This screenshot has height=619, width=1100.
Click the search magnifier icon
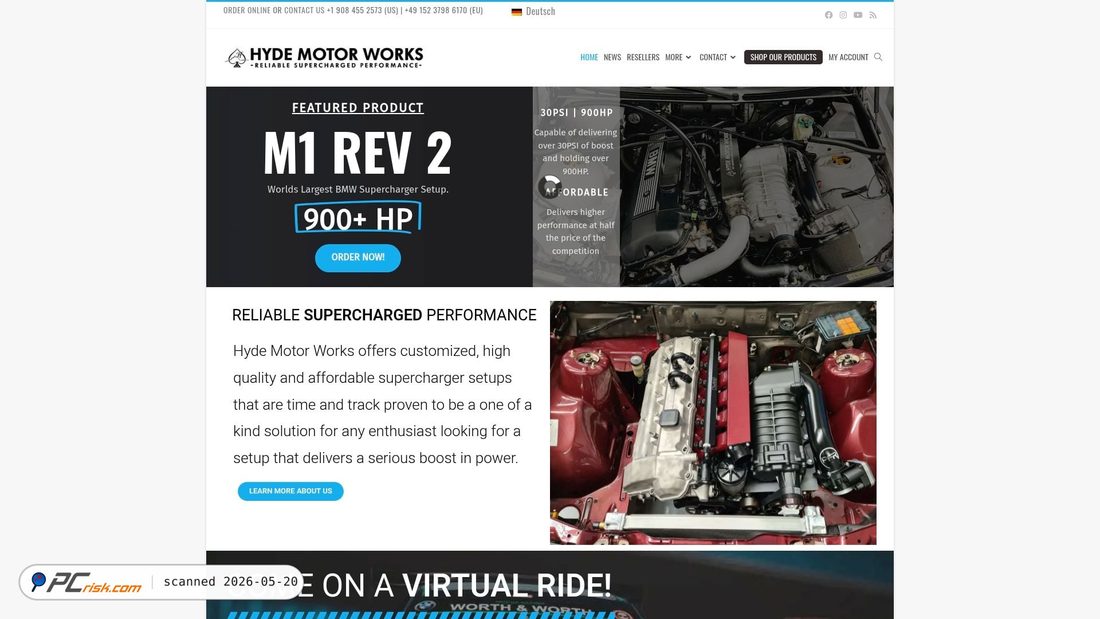tap(878, 57)
